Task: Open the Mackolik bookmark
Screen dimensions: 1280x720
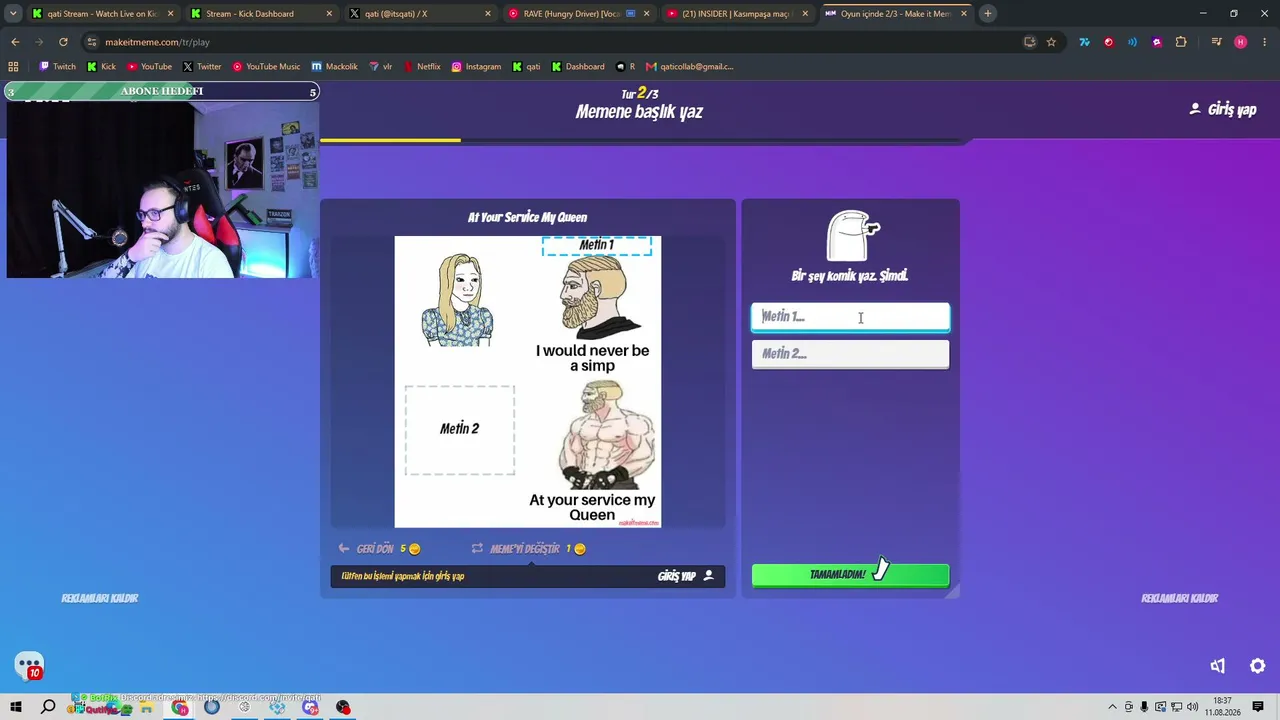Action: pos(334,67)
